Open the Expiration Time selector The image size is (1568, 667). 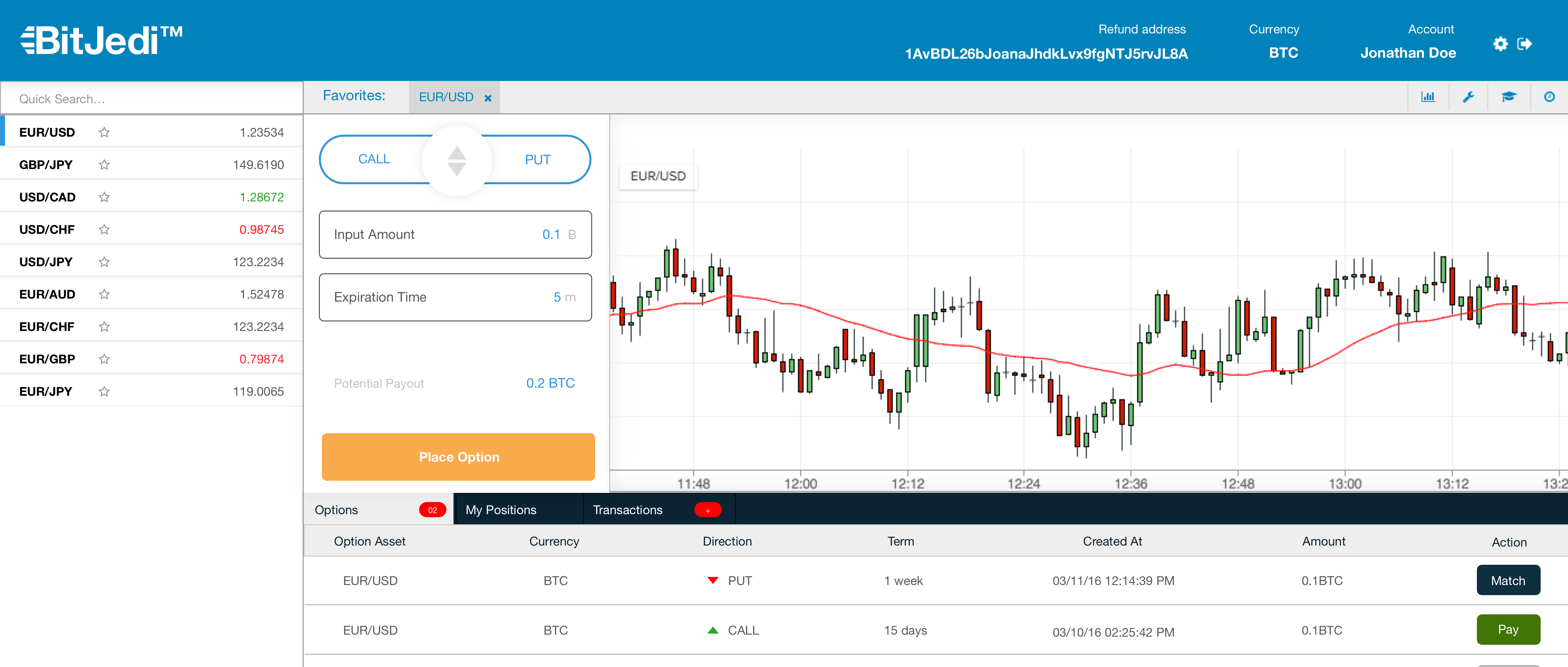455,297
